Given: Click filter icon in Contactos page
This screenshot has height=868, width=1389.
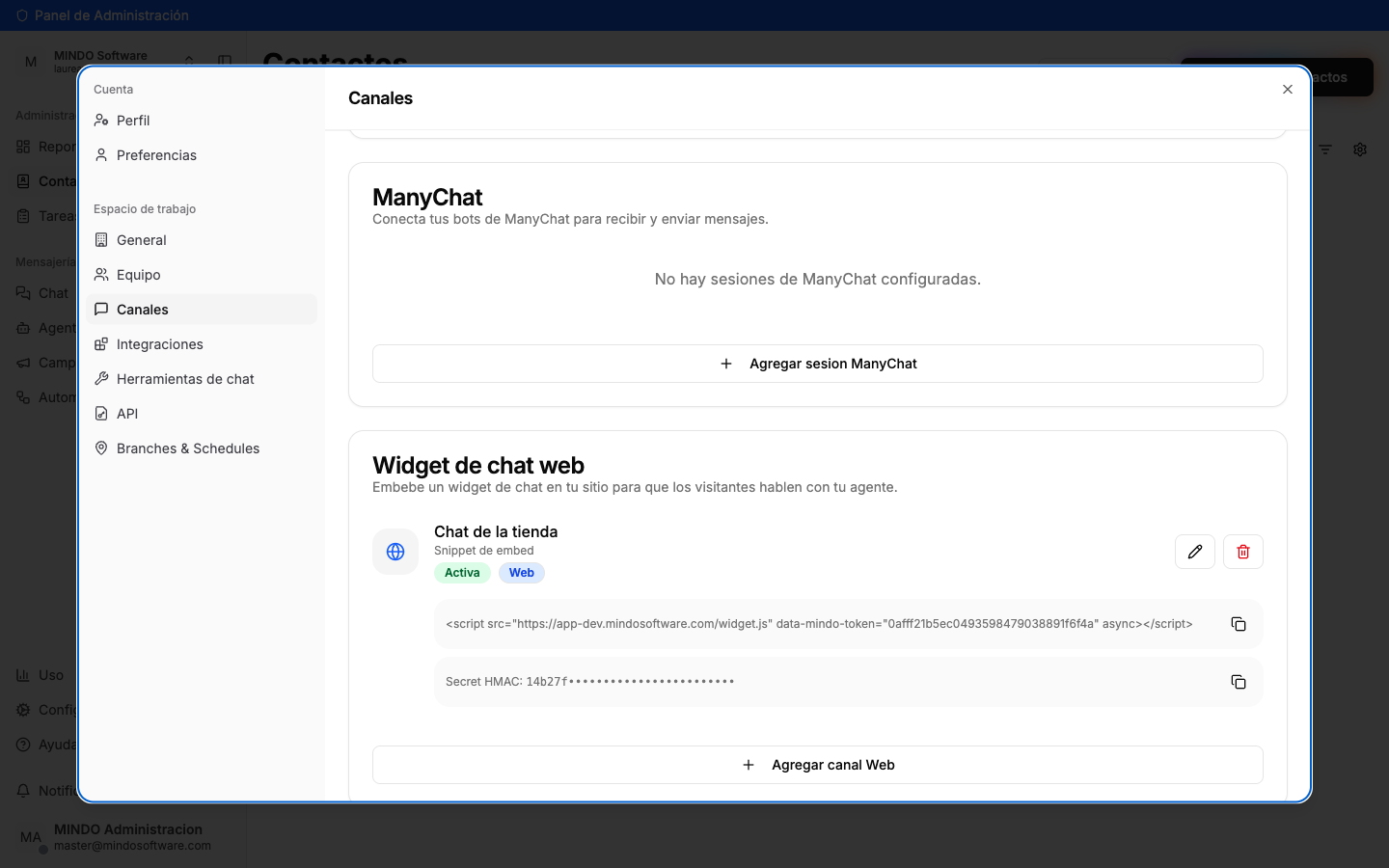Looking at the screenshot, I should tap(1325, 149).
